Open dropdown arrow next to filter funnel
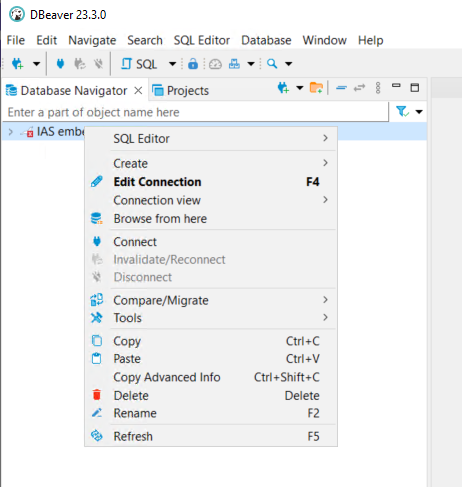The image size is (462, 487). [x=419, y=112]
